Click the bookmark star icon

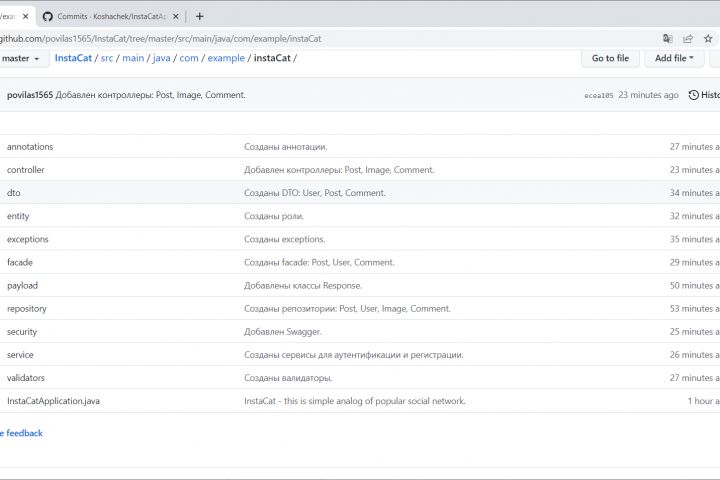pyautogui.click(x=708, y=38)
